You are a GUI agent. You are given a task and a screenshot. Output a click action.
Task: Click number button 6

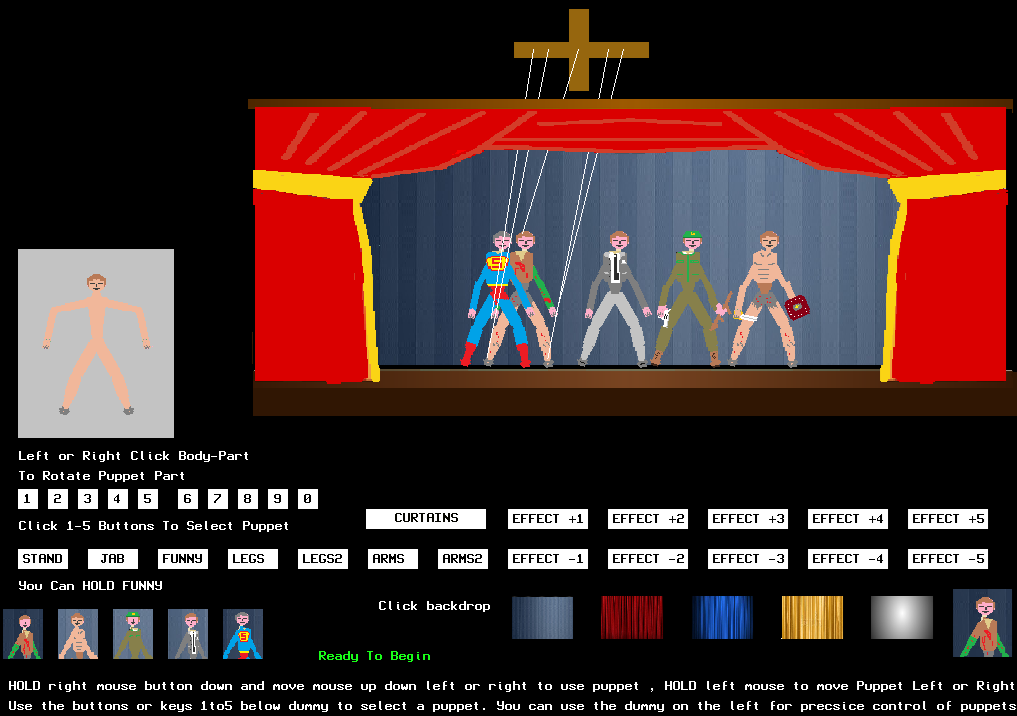click(x=187, y=499)
